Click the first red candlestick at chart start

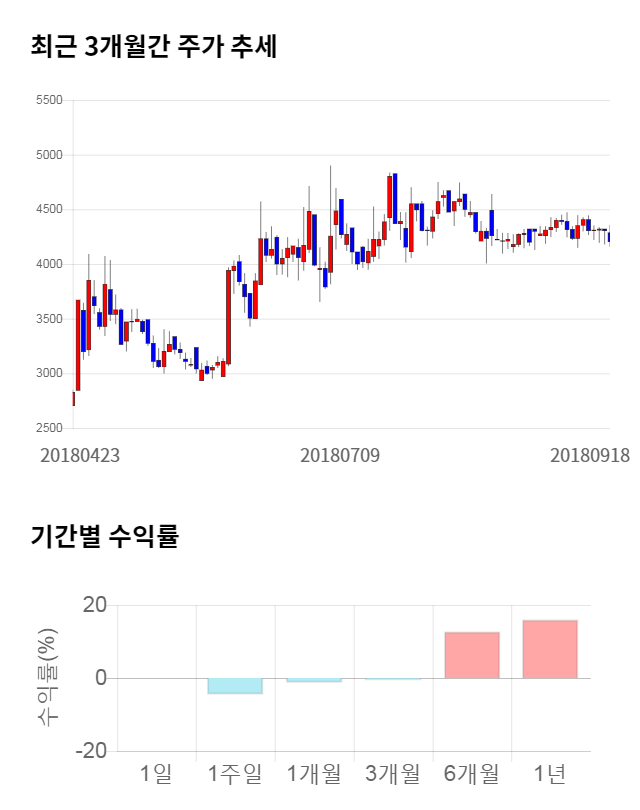click(73, 399)
